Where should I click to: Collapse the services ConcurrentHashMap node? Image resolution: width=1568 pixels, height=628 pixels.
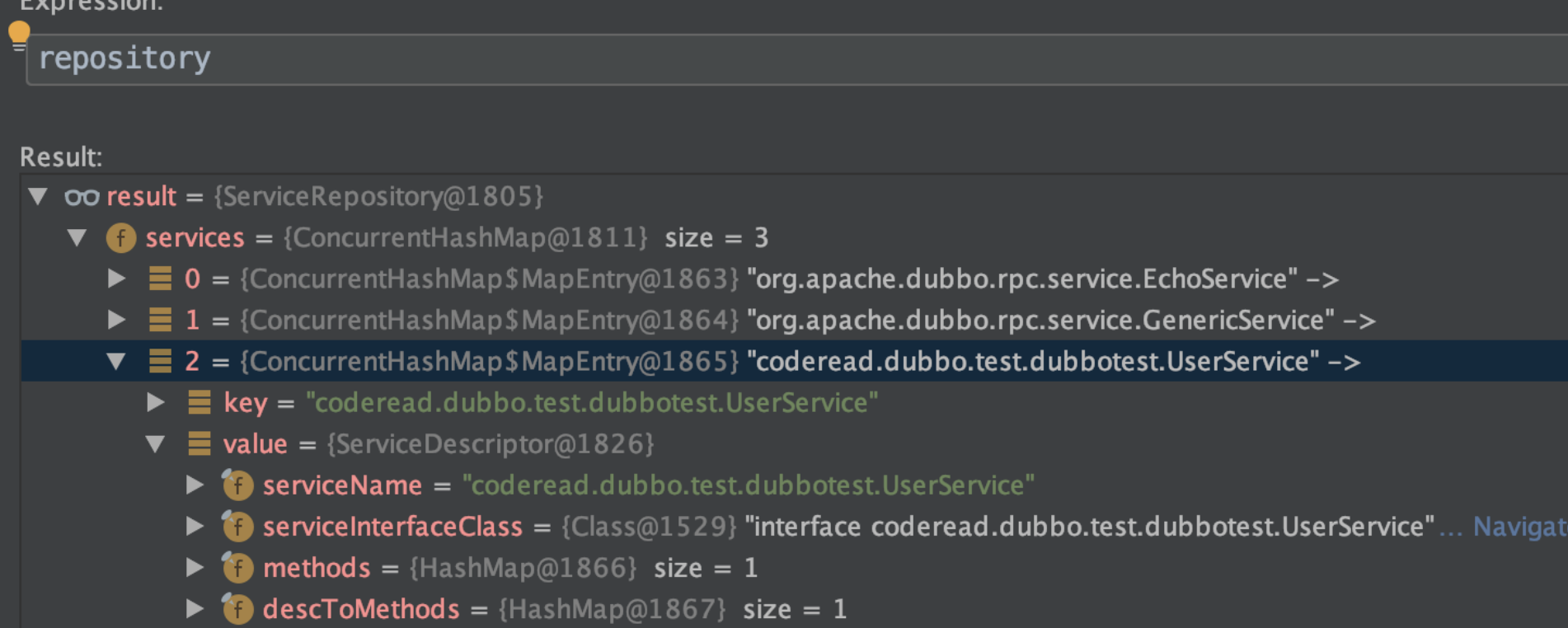(77, 238)
